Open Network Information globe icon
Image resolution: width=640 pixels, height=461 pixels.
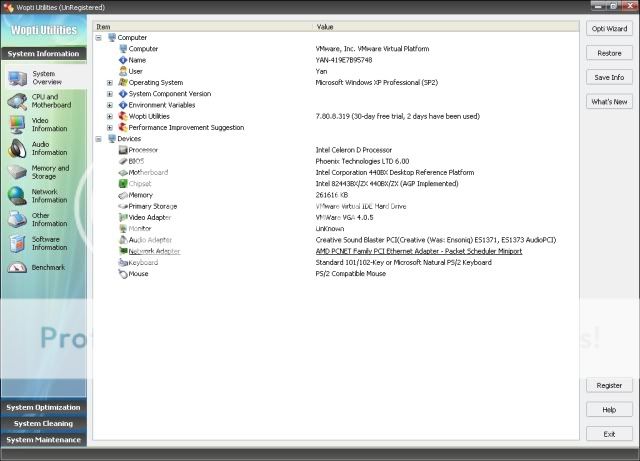(x=17, y=196)
